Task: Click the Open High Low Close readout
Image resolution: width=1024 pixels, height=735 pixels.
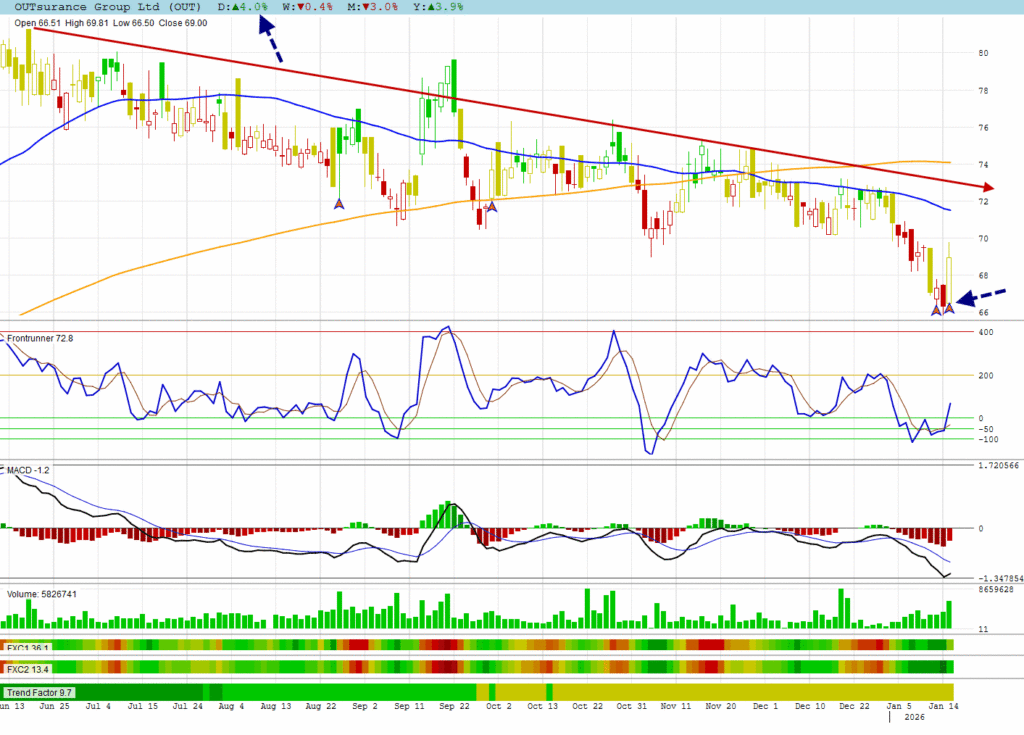Action: click(x=112, y=23)
